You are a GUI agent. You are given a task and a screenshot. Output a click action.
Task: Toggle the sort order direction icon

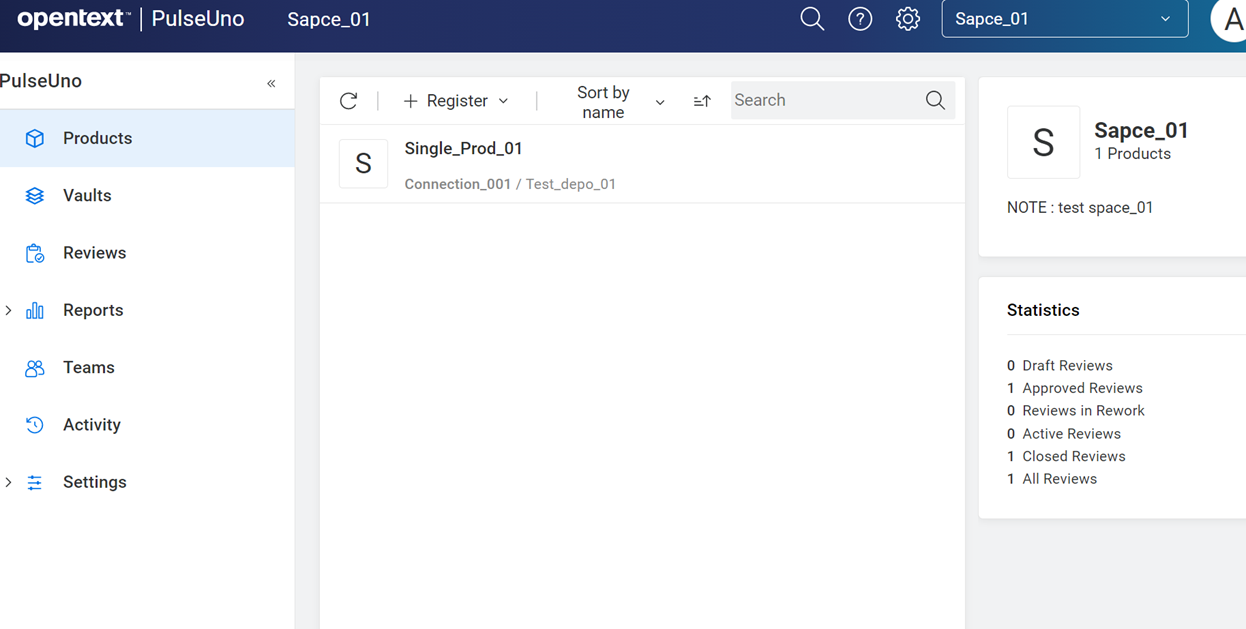point(702,101)
